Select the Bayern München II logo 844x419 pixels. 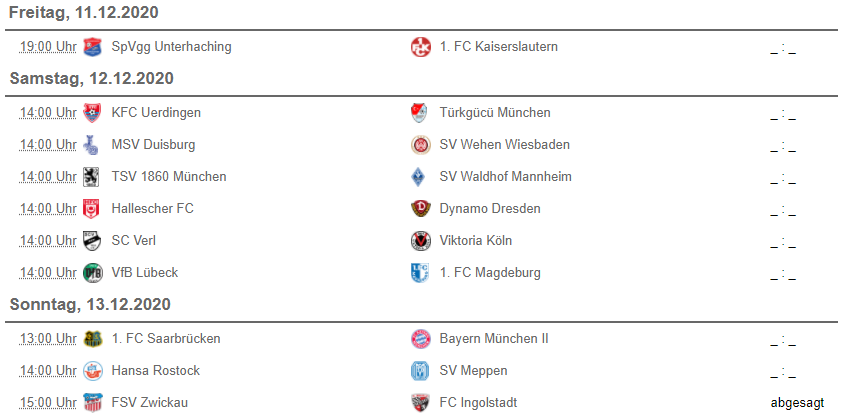coord(420,339)
